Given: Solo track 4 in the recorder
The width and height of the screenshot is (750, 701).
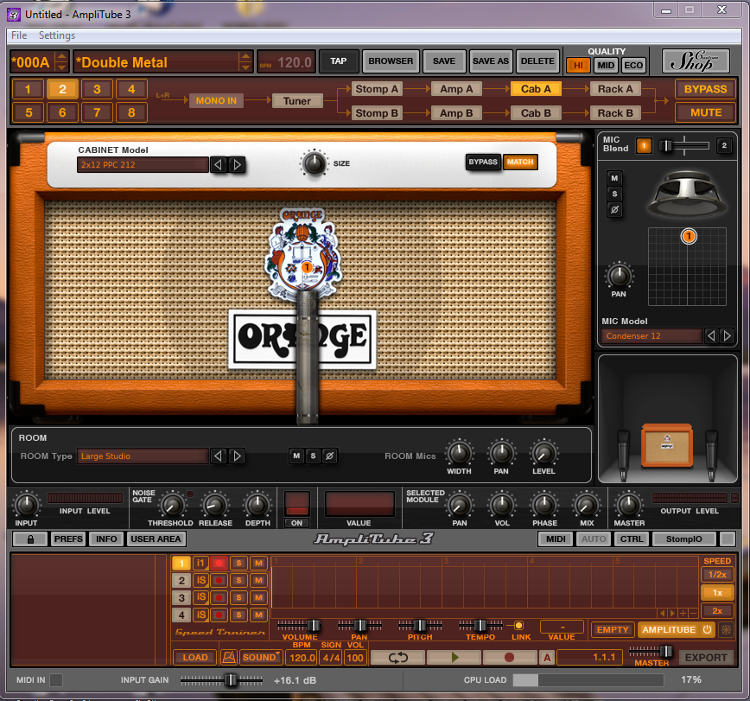Looking at the screenshot, I should pos(239,615).
